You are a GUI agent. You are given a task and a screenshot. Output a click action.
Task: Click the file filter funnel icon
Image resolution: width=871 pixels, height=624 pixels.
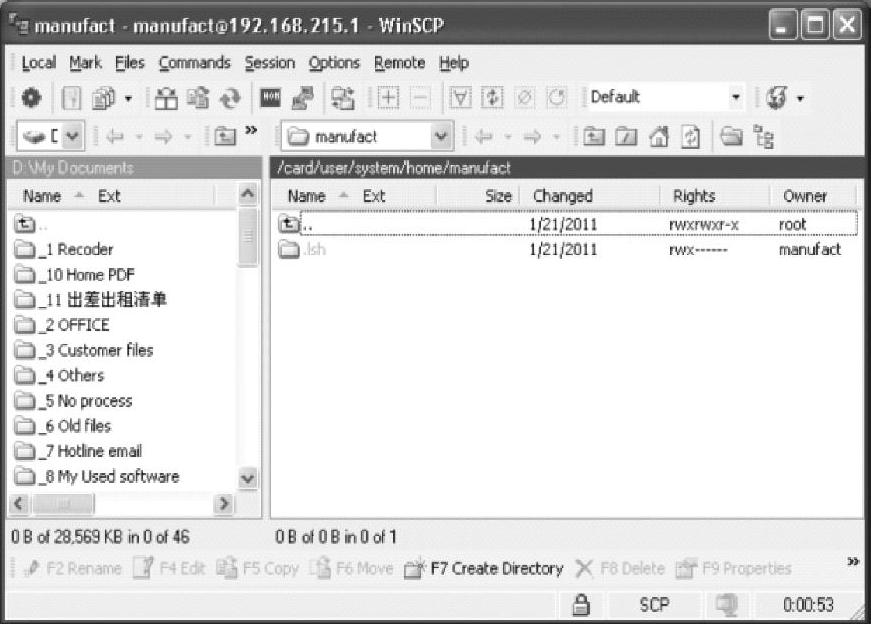(460, 98)
